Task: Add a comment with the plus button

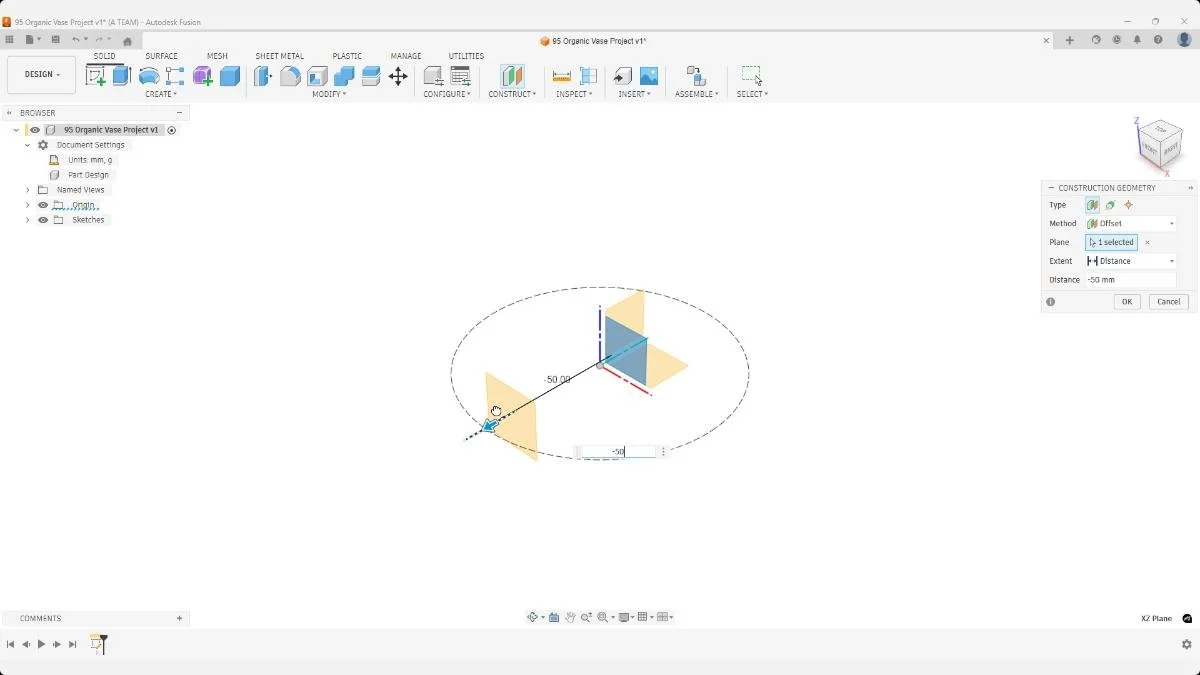Action: (180, 618)
